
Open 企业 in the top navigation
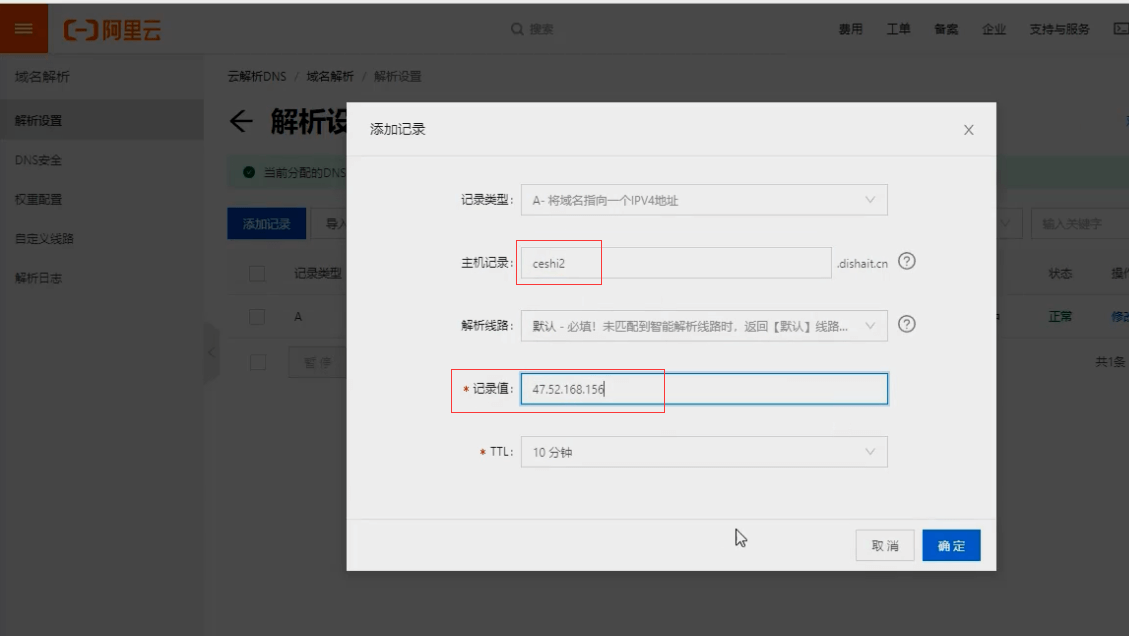(994, 29)
